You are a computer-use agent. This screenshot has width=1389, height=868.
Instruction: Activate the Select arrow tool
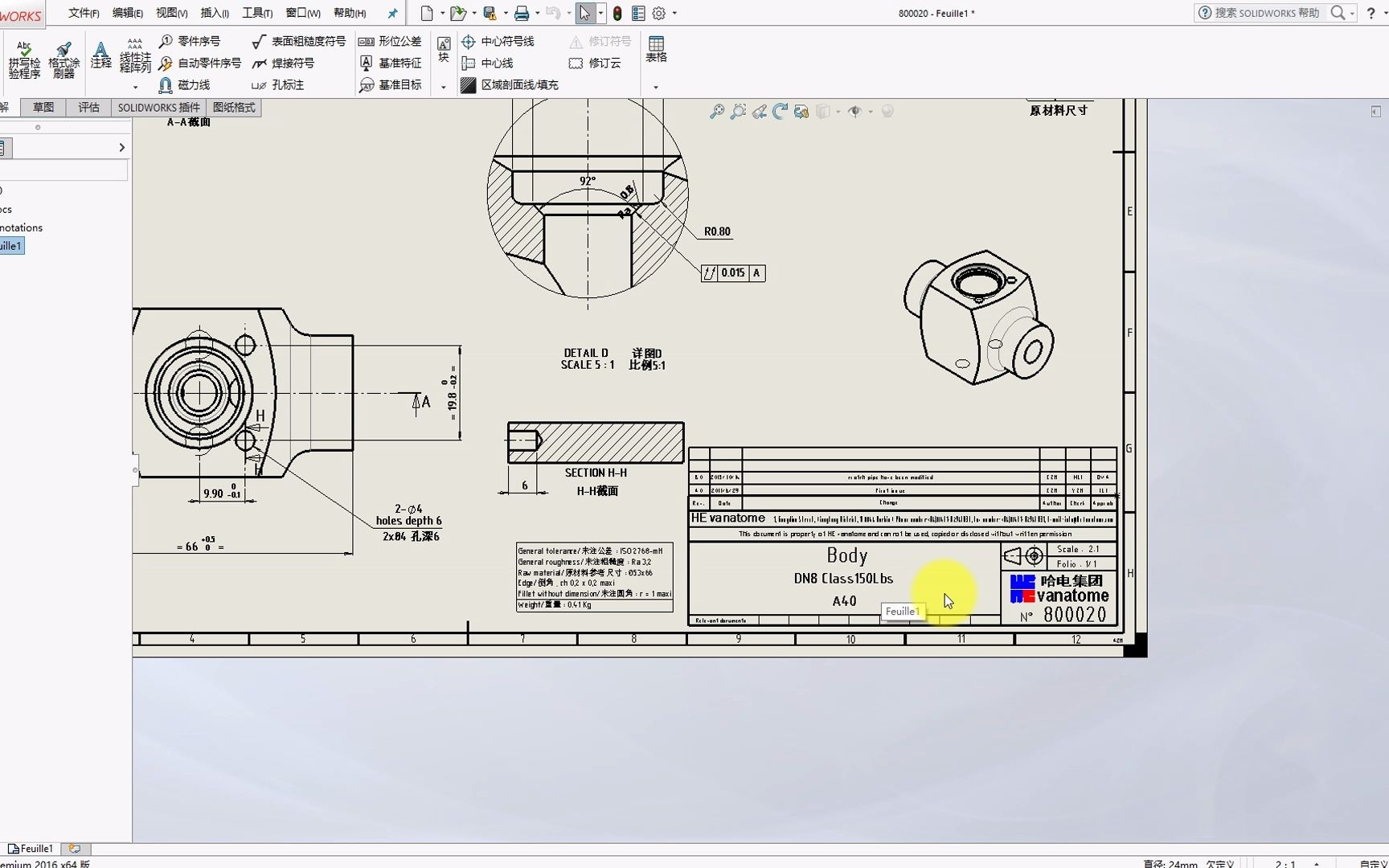(585, 13)
